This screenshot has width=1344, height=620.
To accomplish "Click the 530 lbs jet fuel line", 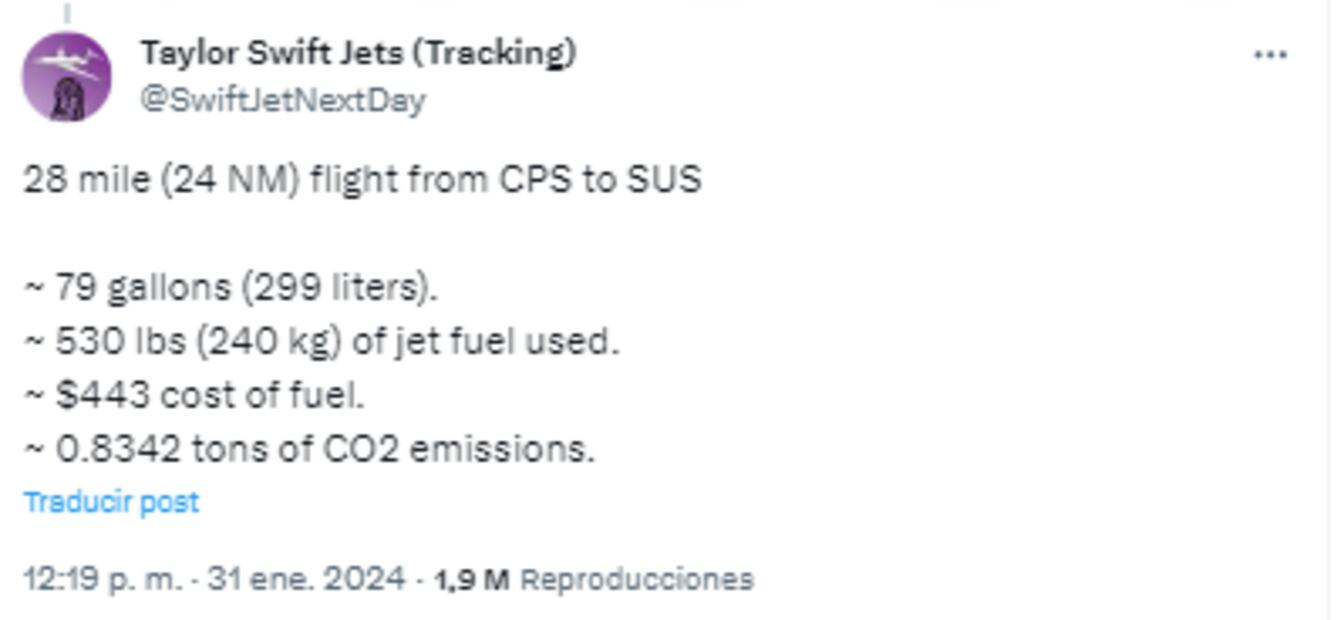I will [321, 342].
